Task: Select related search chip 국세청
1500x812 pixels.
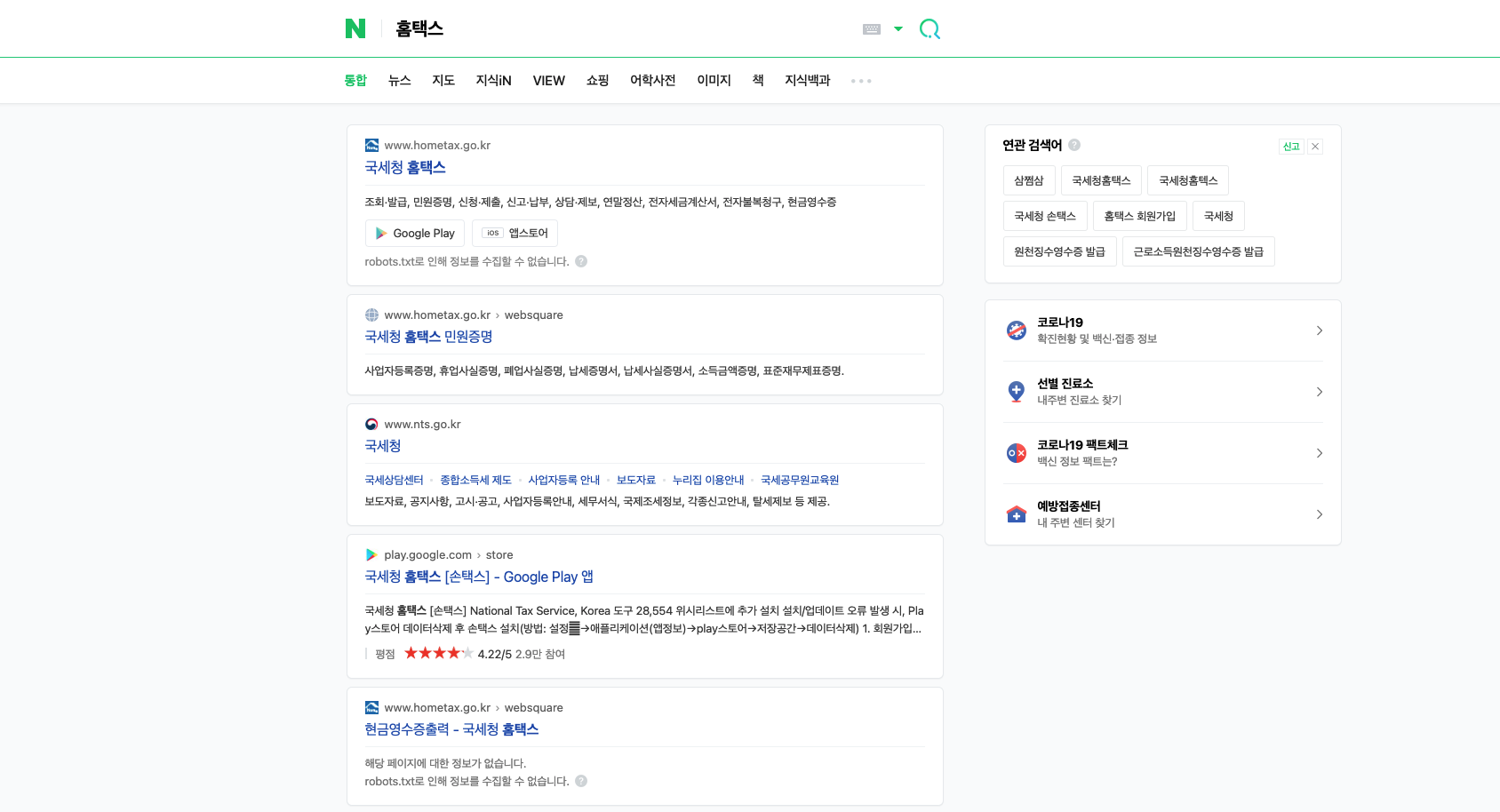Action: 1218,216
